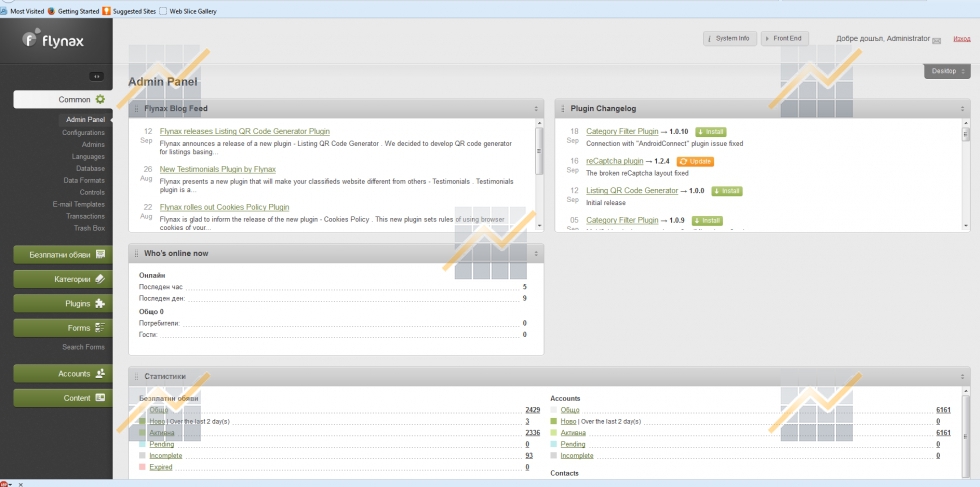
Task: Click the Изход logout link
Action: click(962, 39)
